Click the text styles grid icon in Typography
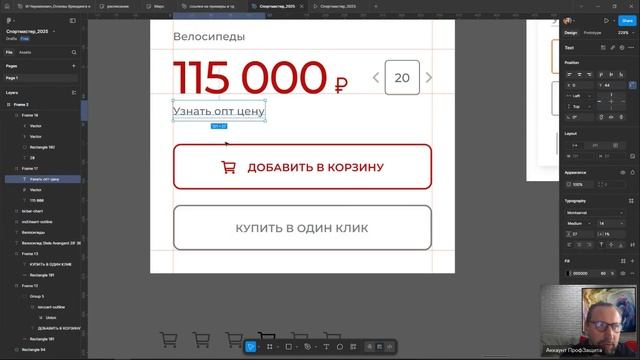640x360 pixels. (631, 201)
